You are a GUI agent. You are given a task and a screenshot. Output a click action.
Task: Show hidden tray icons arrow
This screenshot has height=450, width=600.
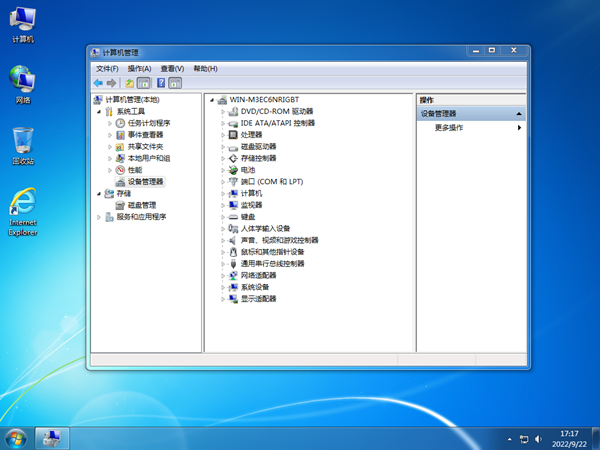[509, 439]
